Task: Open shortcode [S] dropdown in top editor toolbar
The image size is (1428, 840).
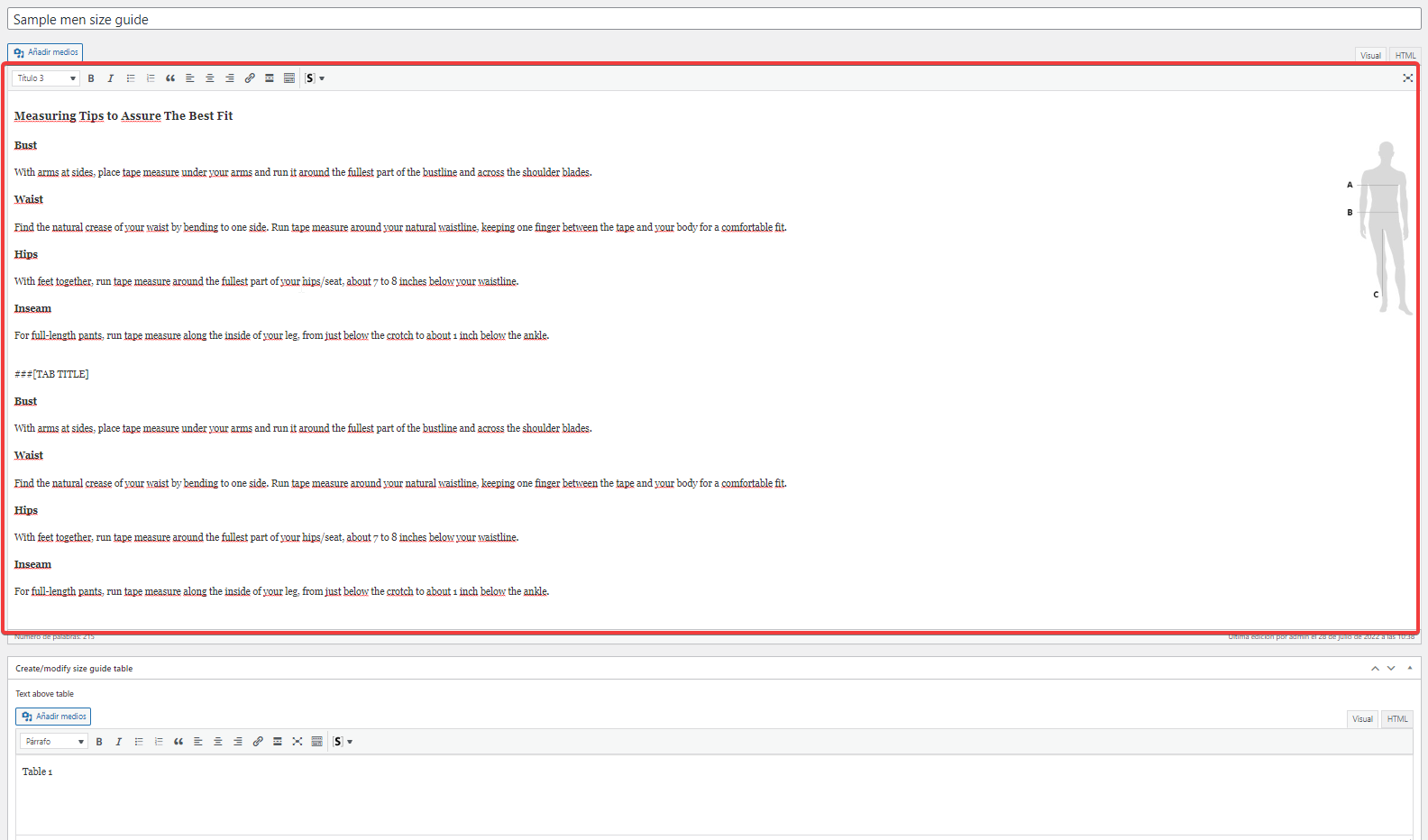Action: click(x=315, y=78)
